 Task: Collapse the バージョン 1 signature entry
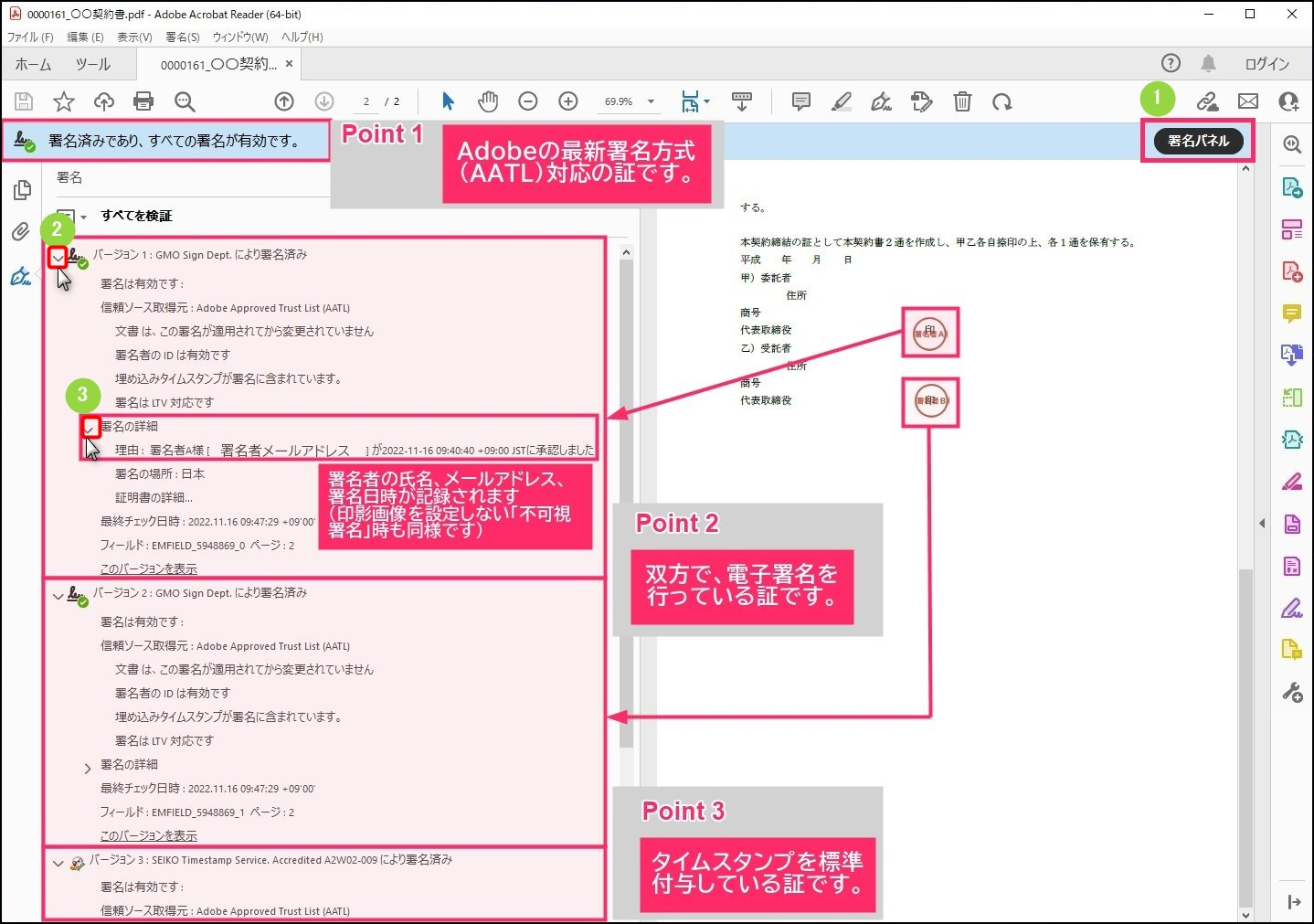[58, 258]
